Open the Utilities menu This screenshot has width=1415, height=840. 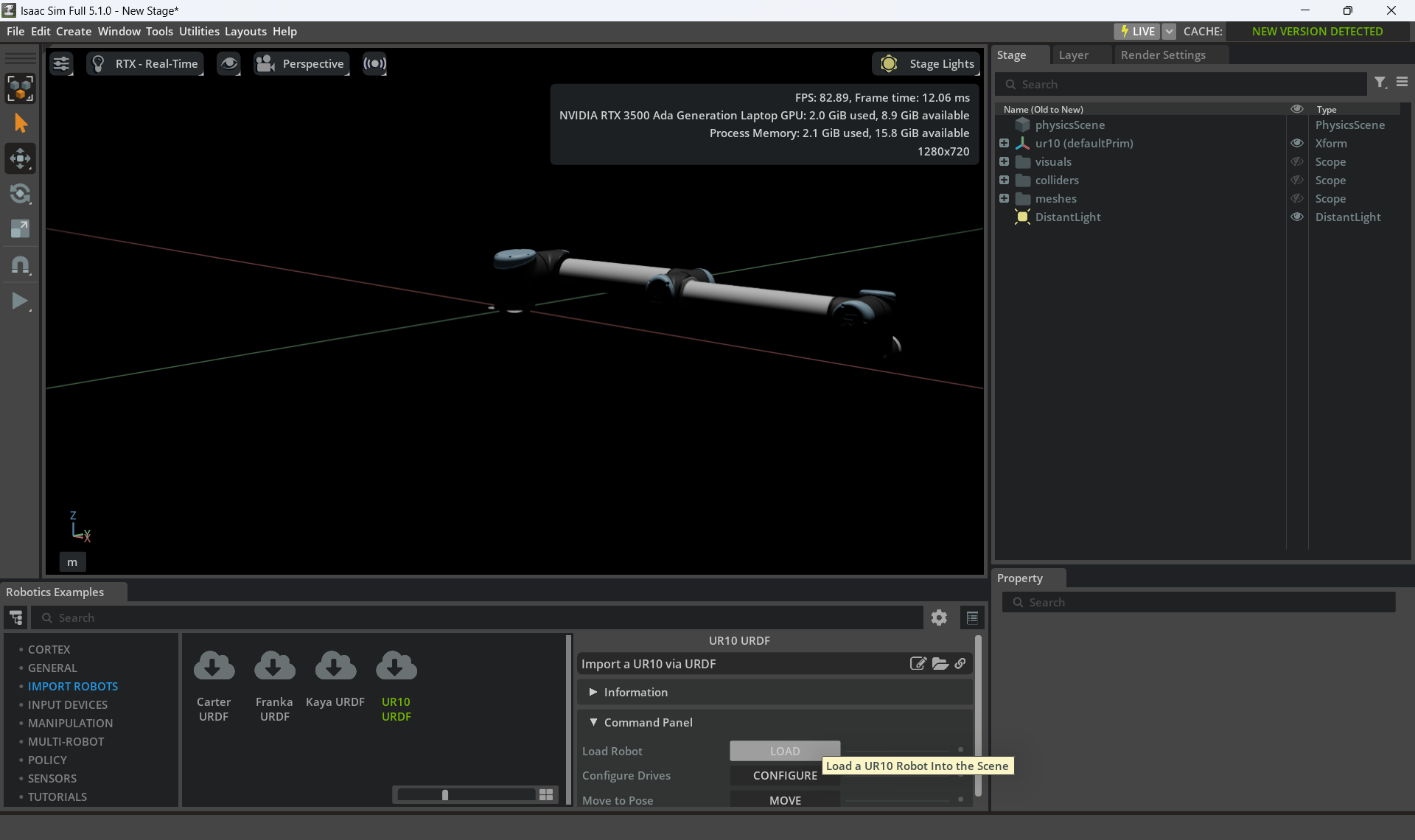(199, 32)
